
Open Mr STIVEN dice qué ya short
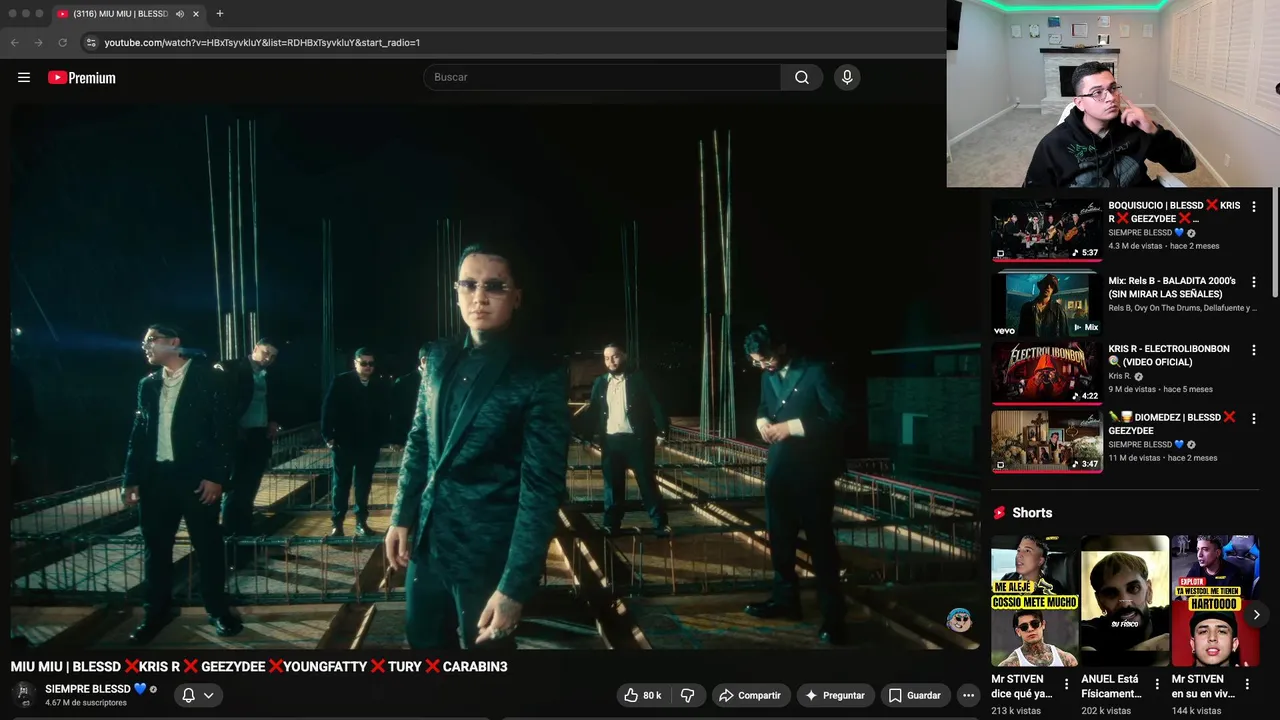click(1035, 601)
